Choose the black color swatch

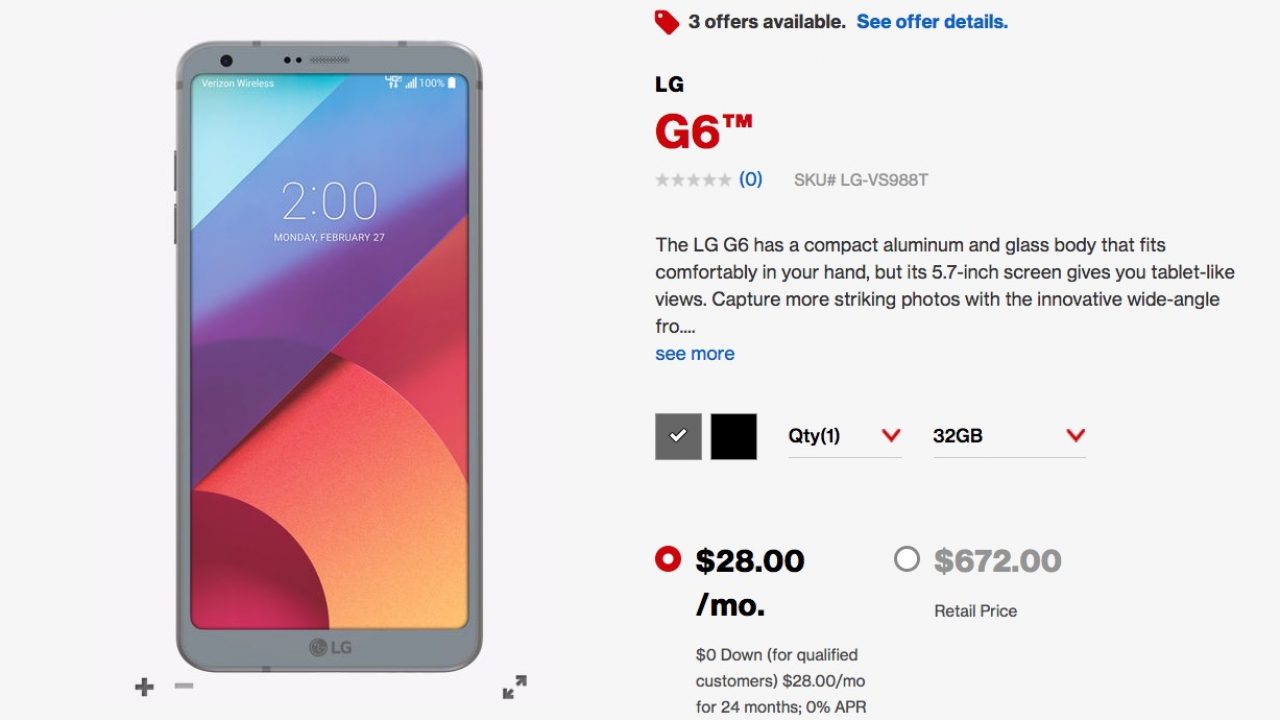(734, 436)
